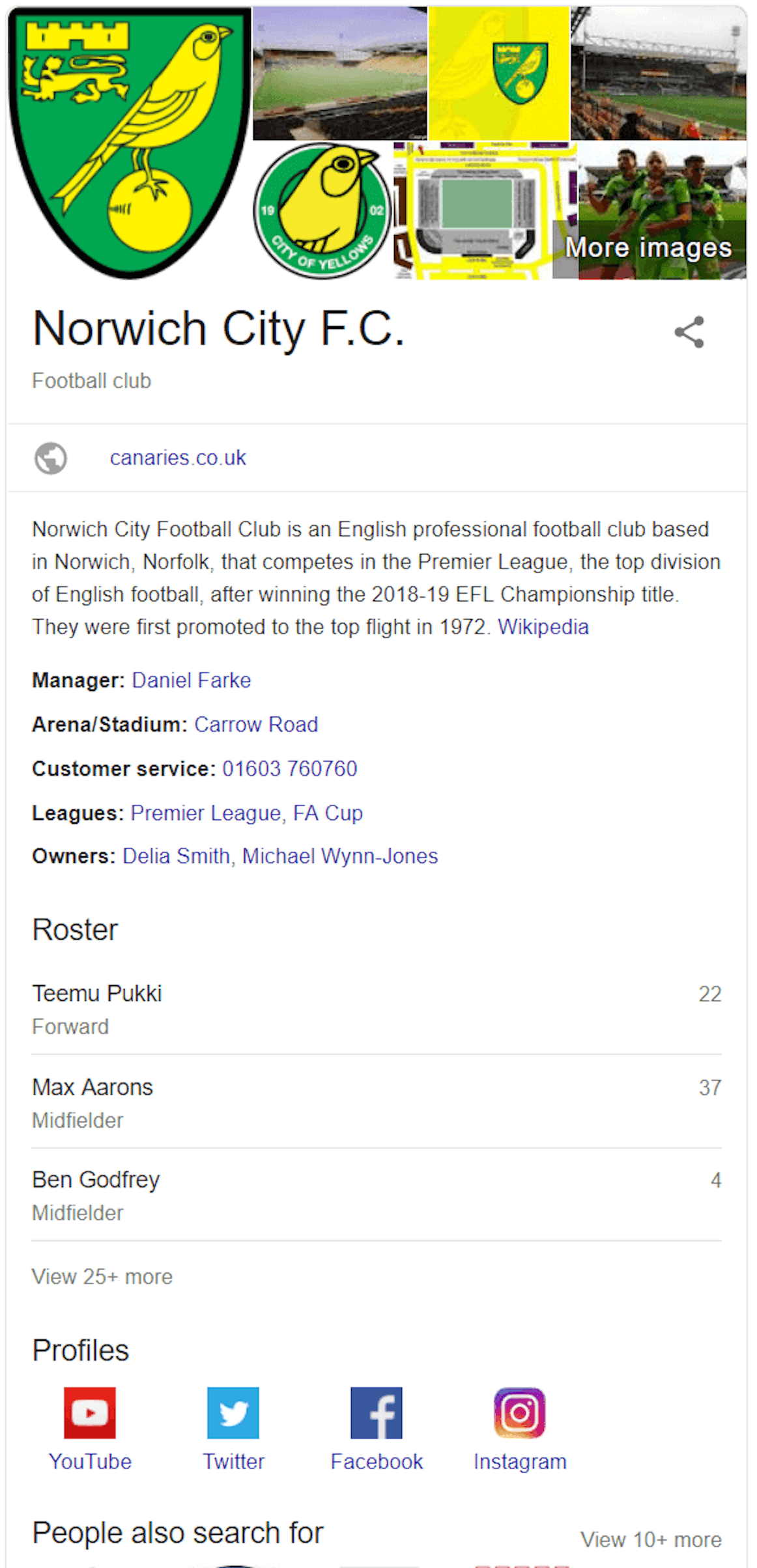This screenshot has height=1568, width=757.
Task: Open manager Daniel Farke link
Action: click(x=191, y=680)
